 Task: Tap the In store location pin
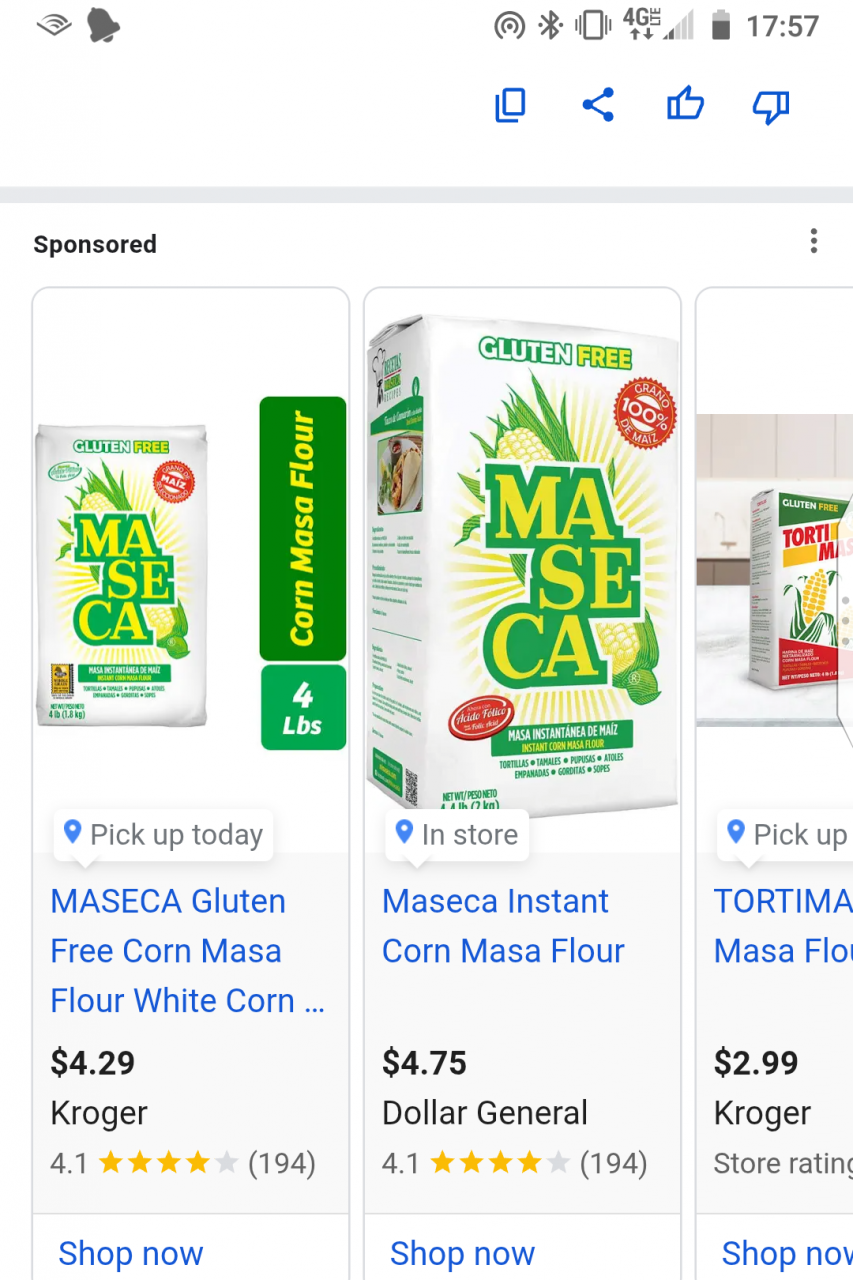(404, 832)
